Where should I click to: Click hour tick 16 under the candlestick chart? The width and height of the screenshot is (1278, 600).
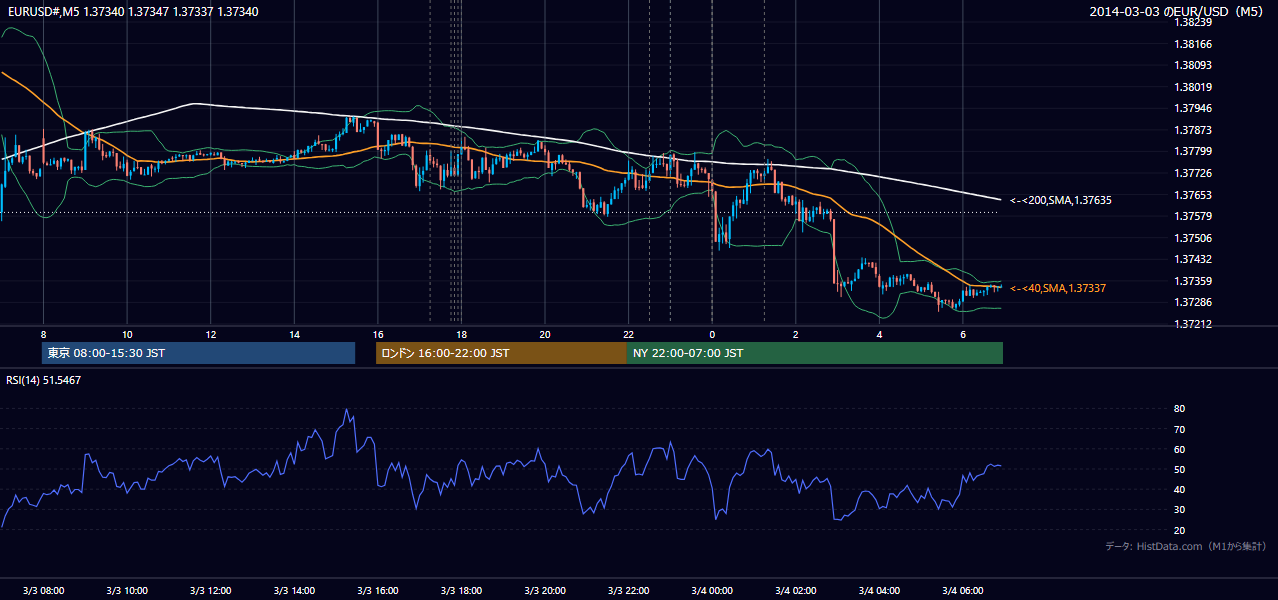(378, 334)
